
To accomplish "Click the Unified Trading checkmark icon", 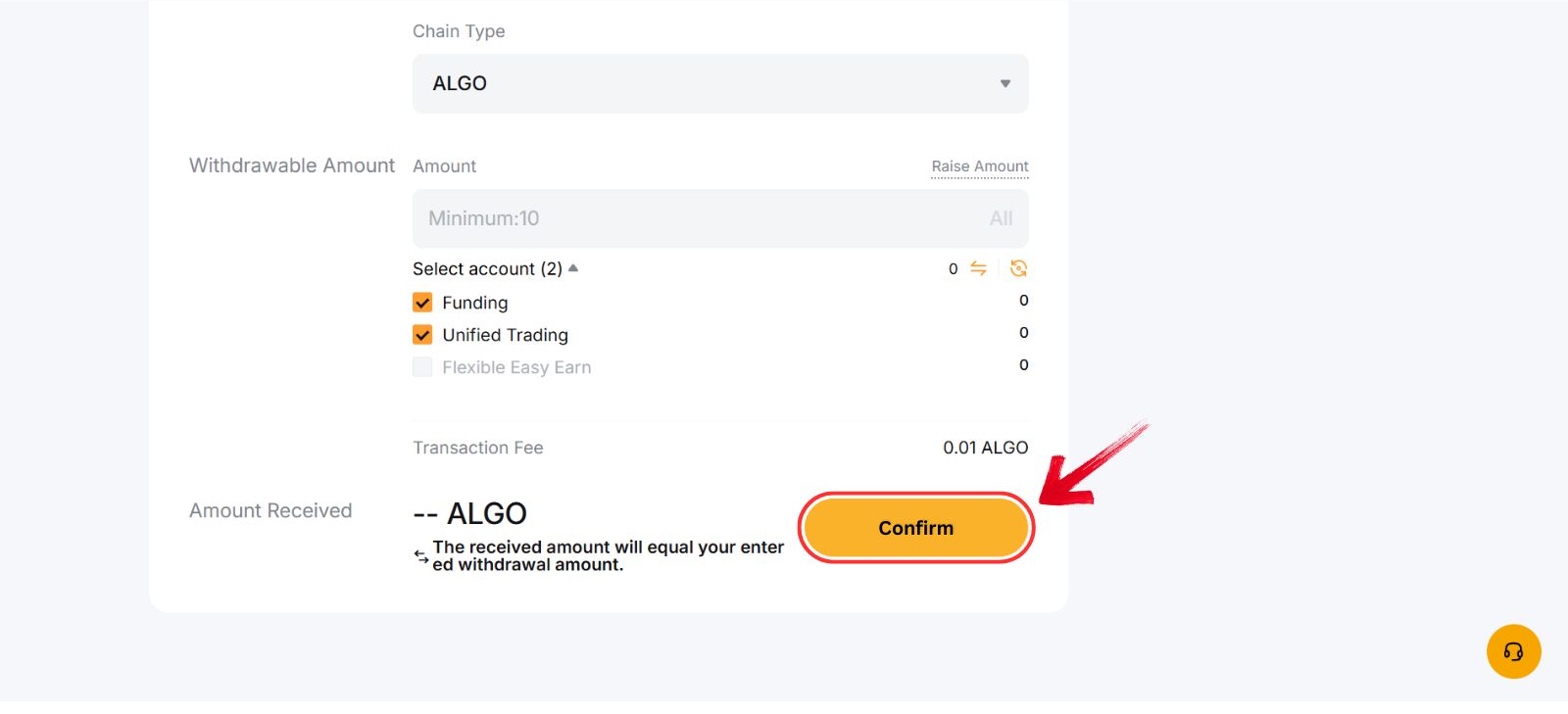I will (x=421, y=334).
